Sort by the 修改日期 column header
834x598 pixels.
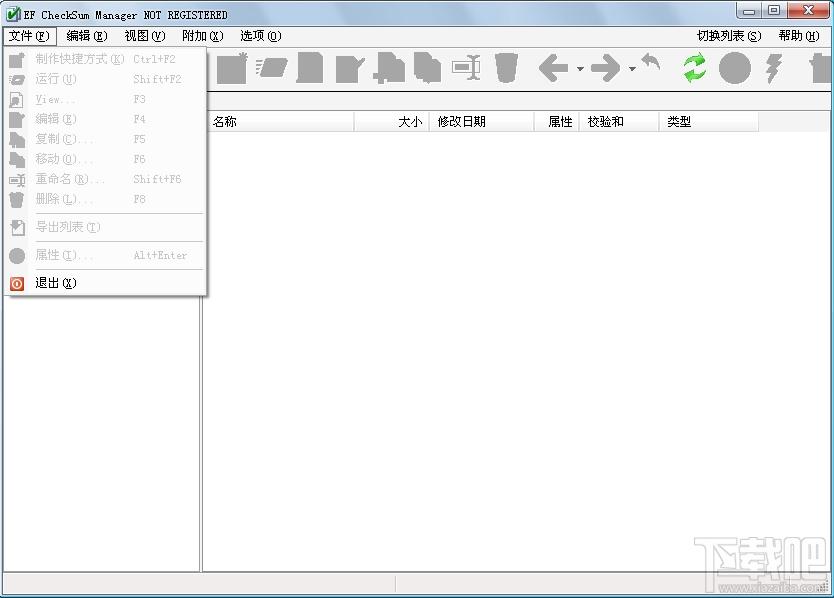481,122
